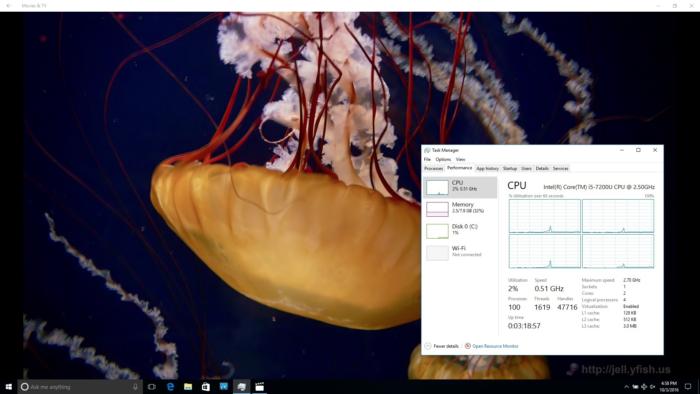
Task: Open the View menu in Task Manager
Action: point(460,159)
